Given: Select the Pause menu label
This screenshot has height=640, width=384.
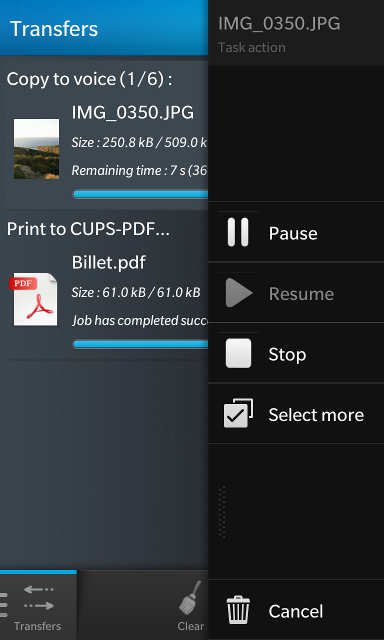Looking at the screenshot, I should pyautogui.click(x=293, y=233).
